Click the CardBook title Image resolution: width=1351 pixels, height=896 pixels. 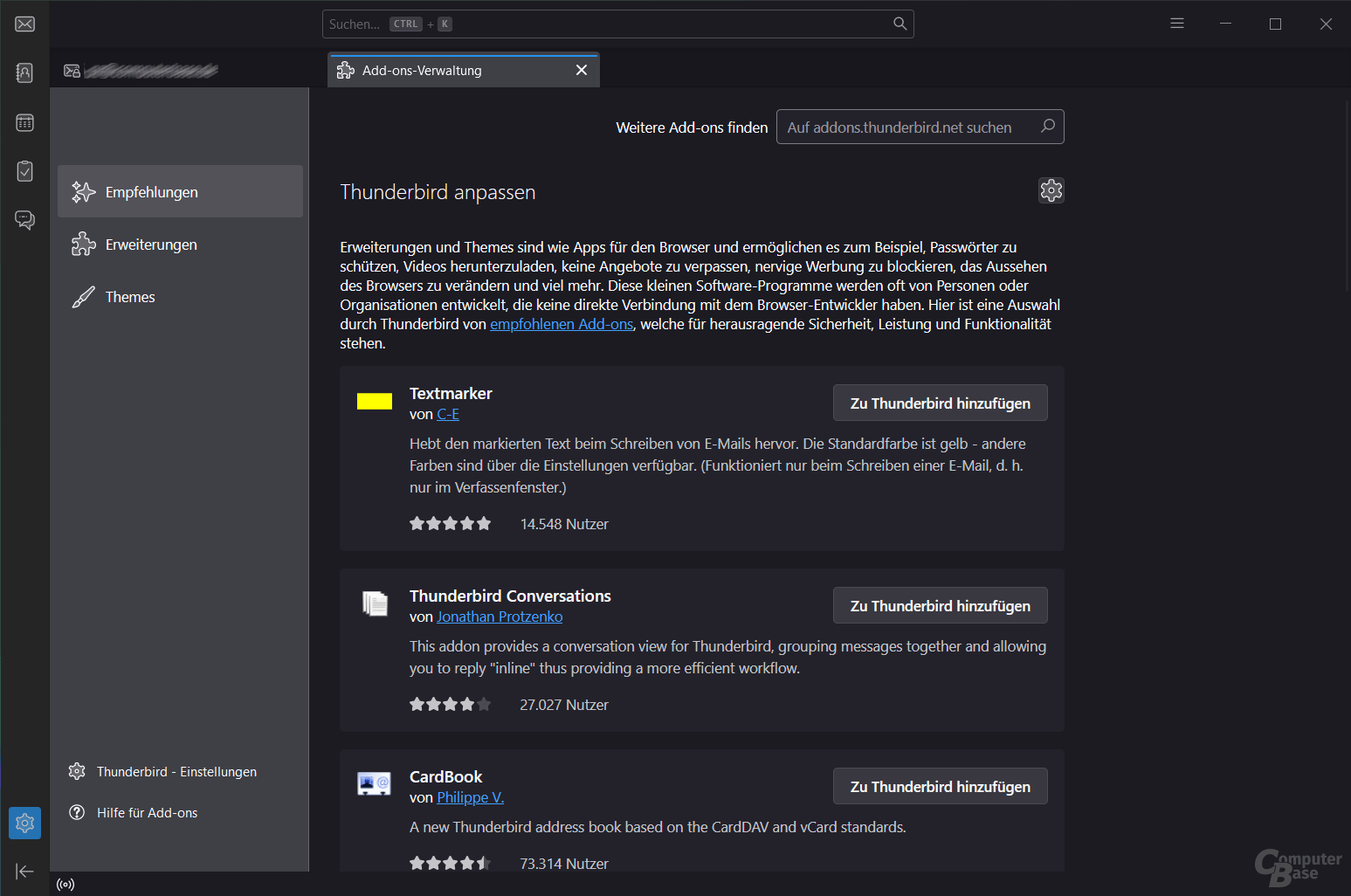tap(445, 776)
